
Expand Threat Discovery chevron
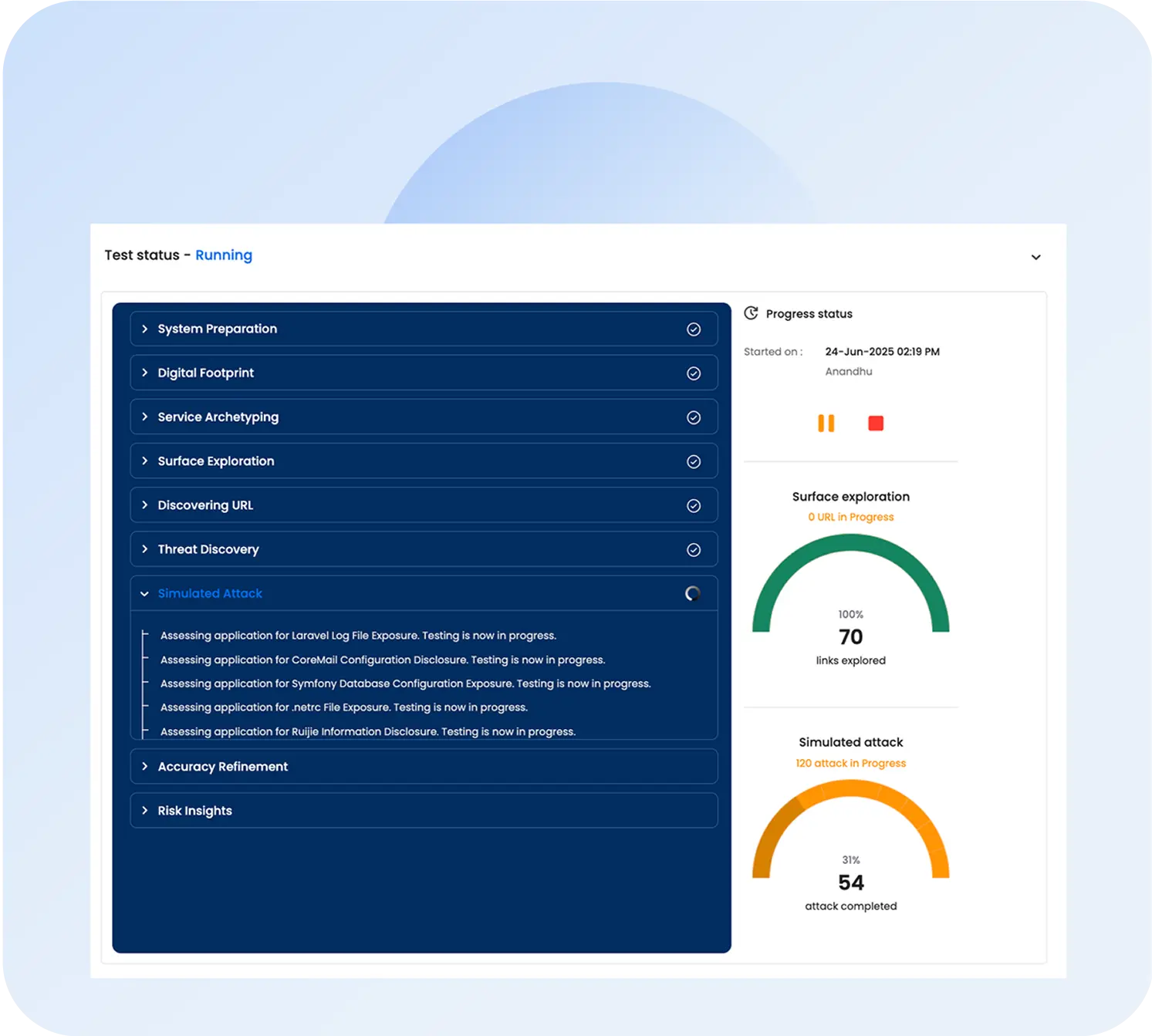click(144, 548)
